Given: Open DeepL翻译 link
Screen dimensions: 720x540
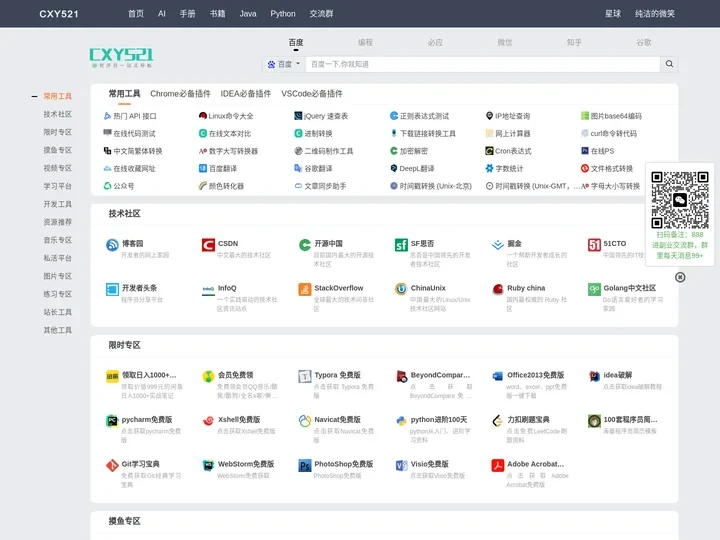Looking at the screenshot, I should [412, 169].
